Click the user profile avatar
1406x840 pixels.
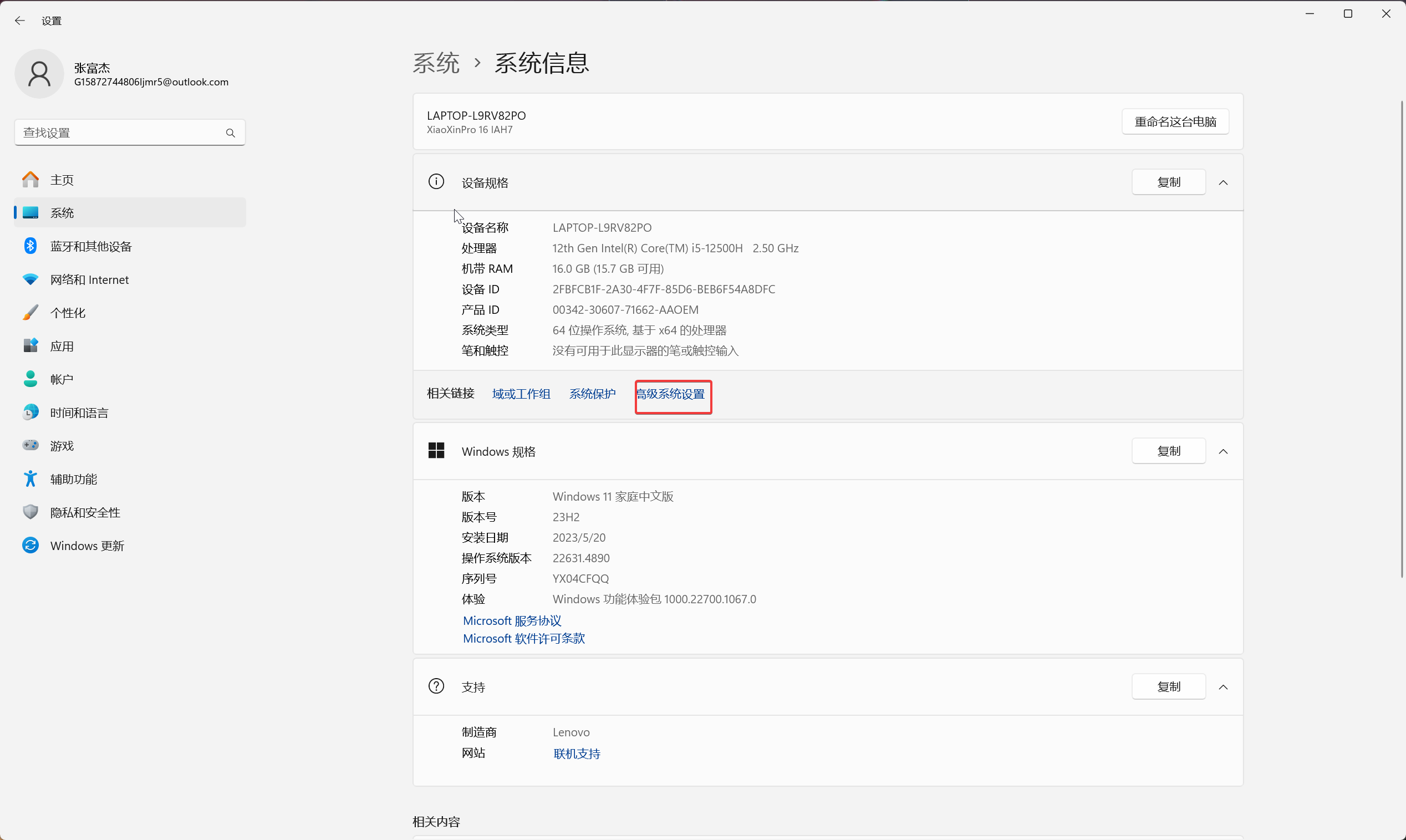pos(39,74)
